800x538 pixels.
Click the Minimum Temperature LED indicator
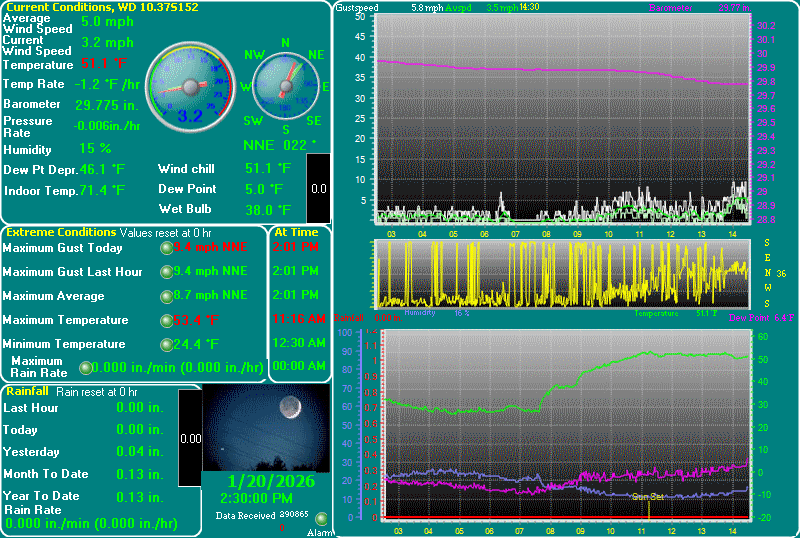coord(166,345)
